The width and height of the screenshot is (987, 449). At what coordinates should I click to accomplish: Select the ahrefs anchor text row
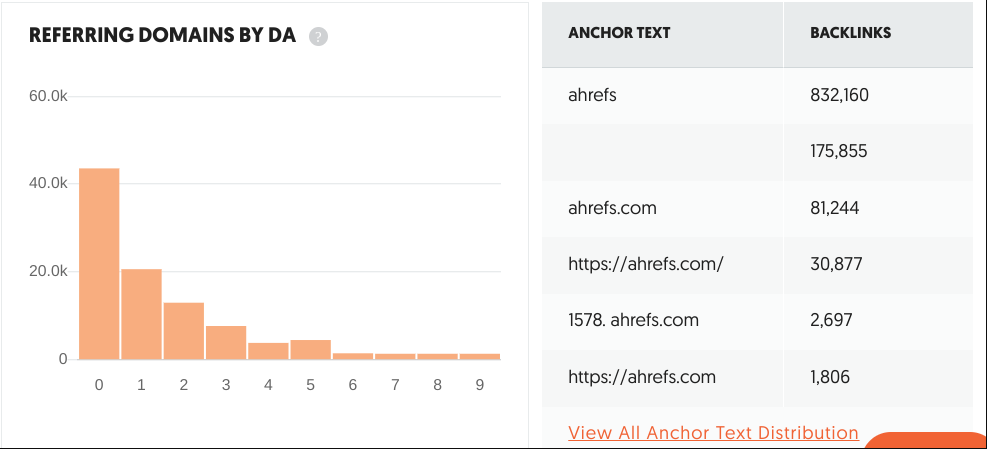click(758, 96)
